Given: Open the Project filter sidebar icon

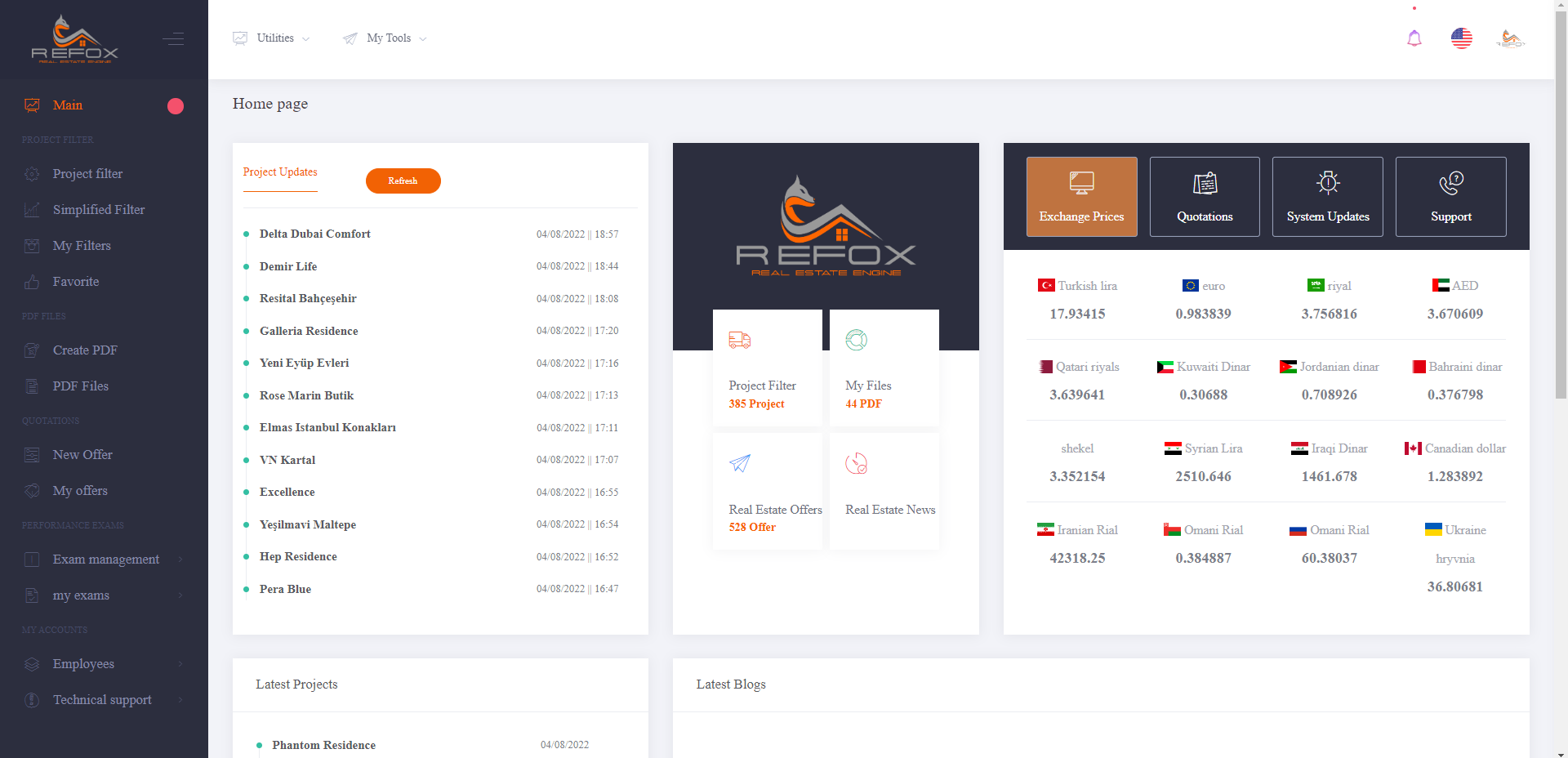Looking at the screenshot, I should tap(31, 174).
